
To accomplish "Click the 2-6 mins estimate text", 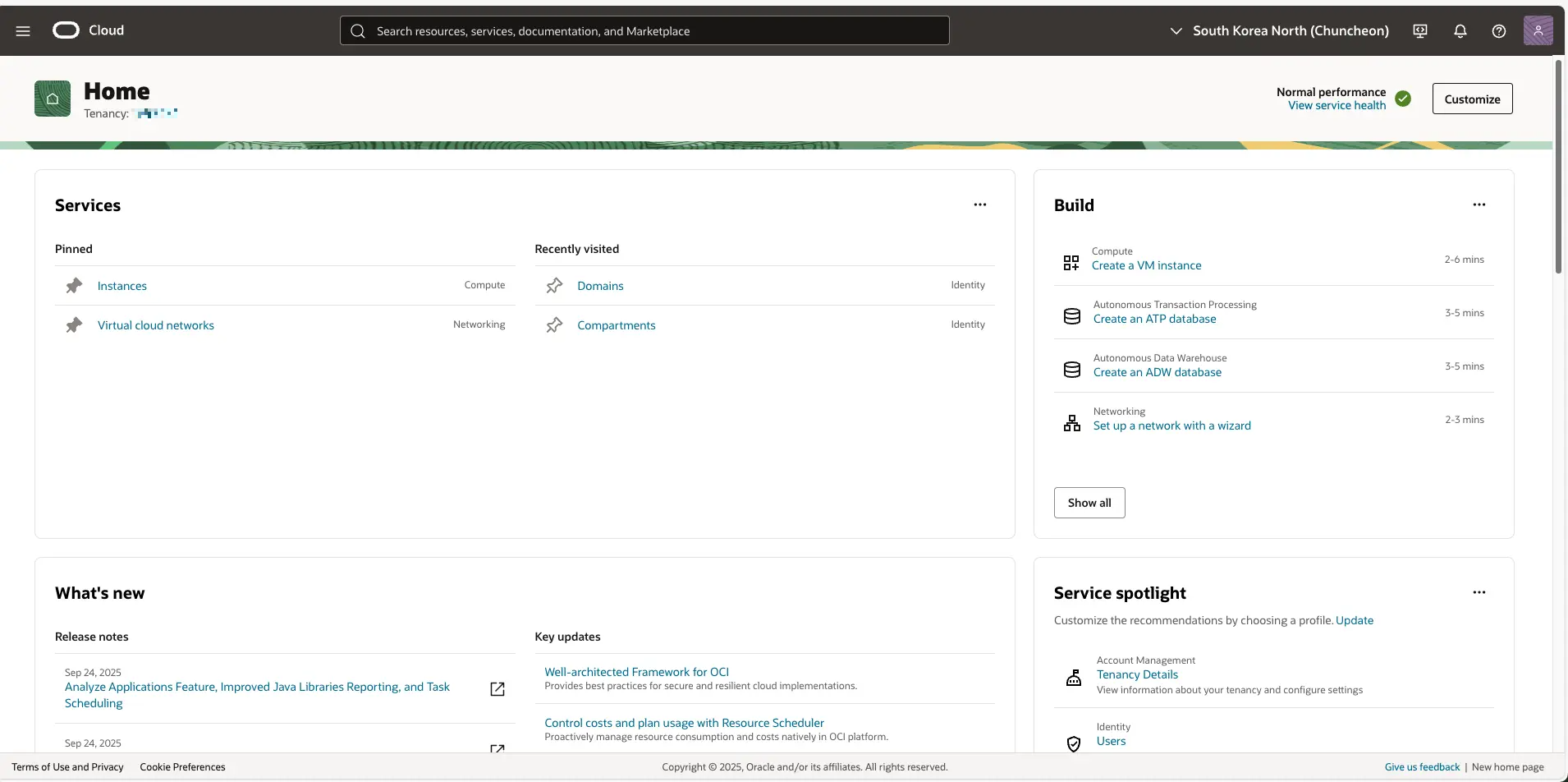I will 1464,260.
